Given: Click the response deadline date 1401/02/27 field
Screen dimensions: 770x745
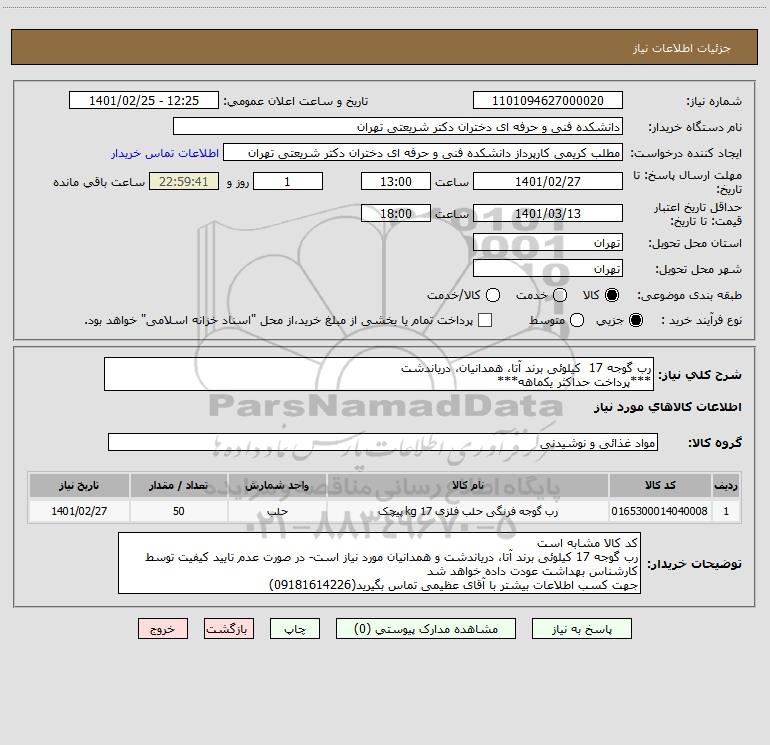Looking at the screenshot, I should click(548, 181).
